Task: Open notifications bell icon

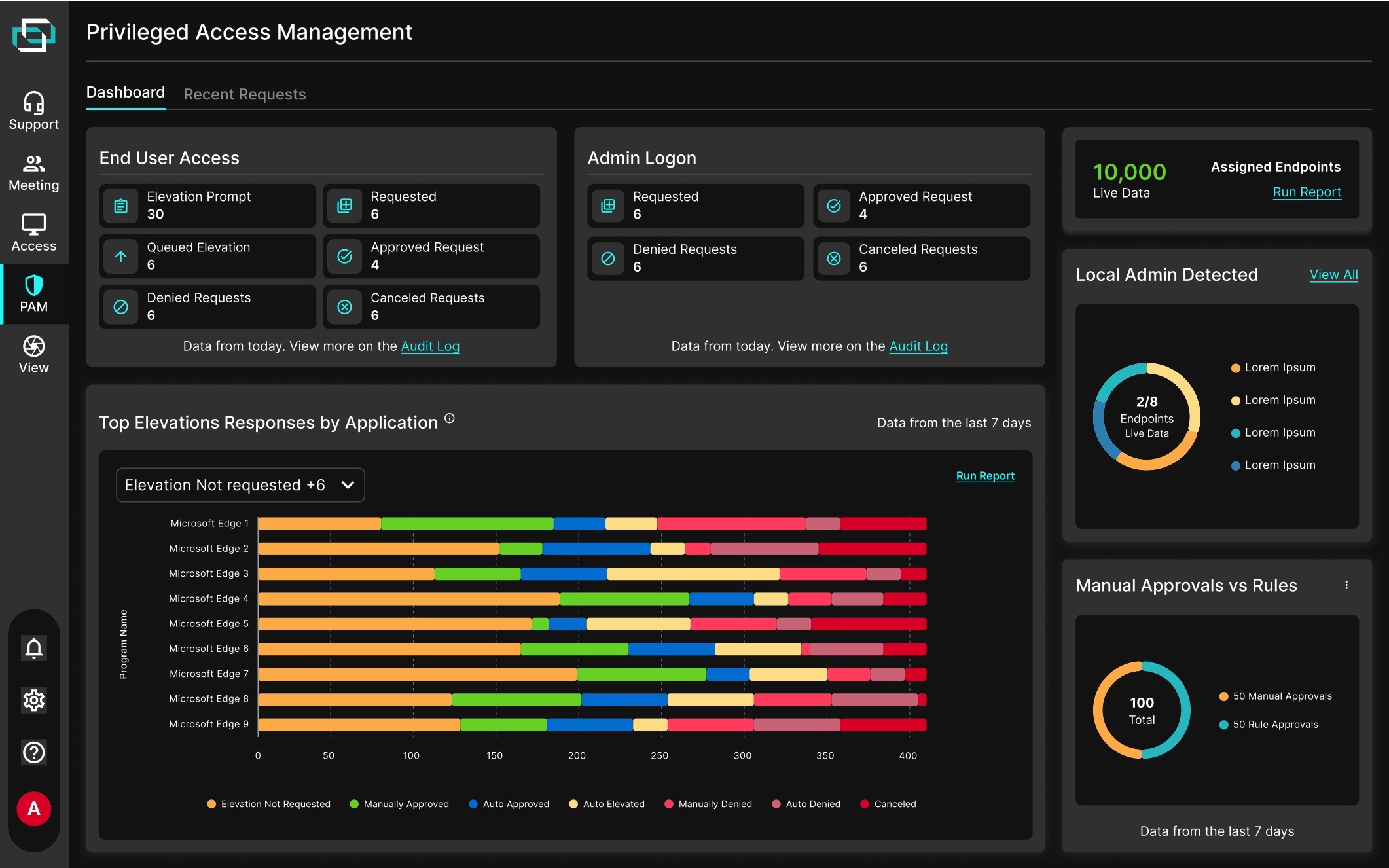Action: tap(34, 648)
